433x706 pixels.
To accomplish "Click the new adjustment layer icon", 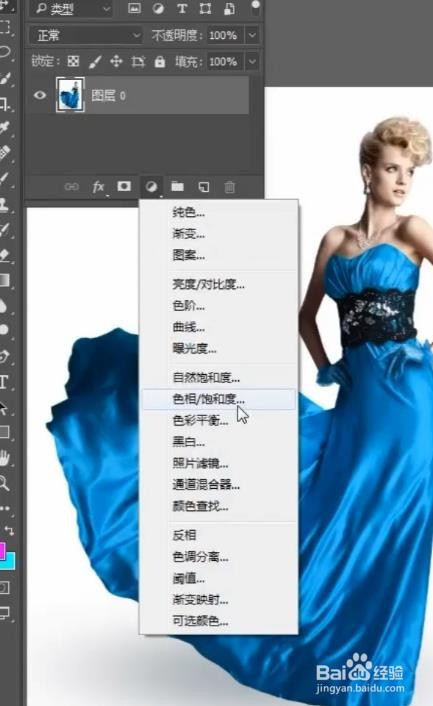I will point(151,187).
